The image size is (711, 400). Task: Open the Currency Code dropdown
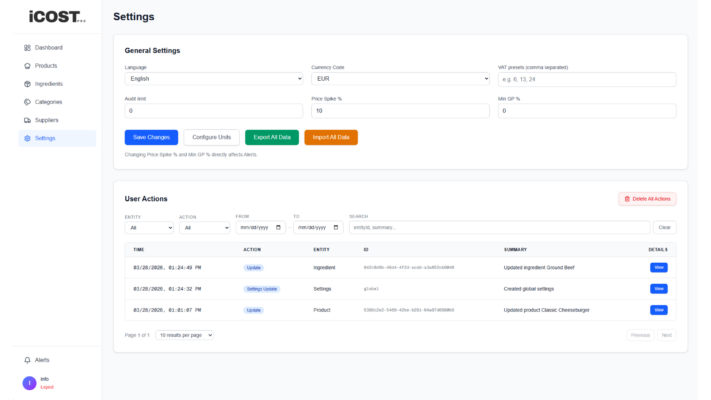click(x=400, y=79)
